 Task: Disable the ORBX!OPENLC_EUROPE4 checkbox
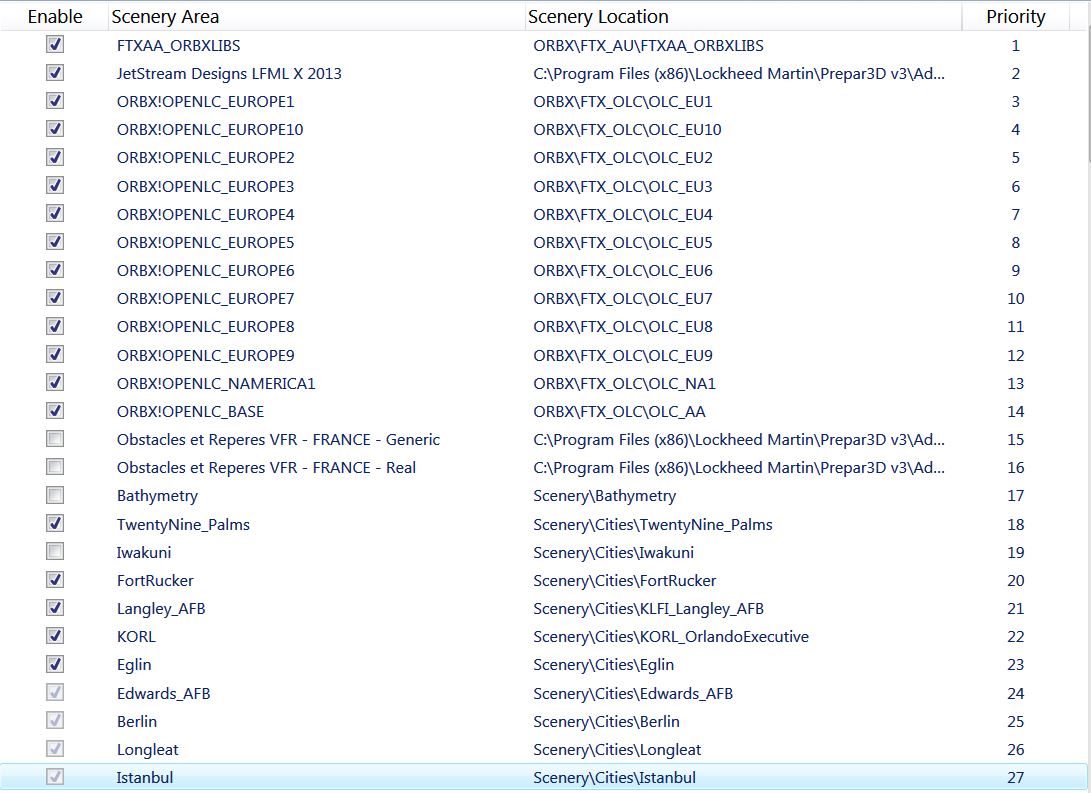[55, 213]
